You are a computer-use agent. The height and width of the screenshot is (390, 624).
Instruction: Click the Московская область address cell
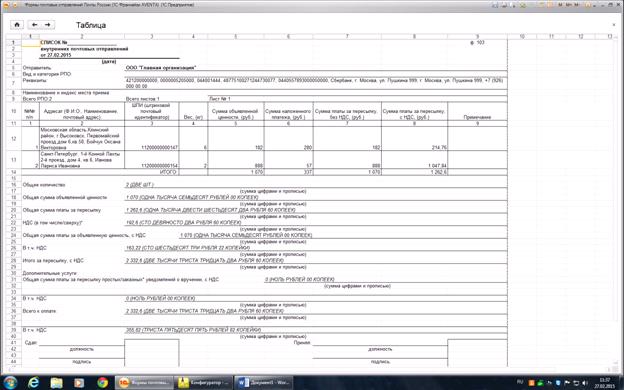(82, 138)
